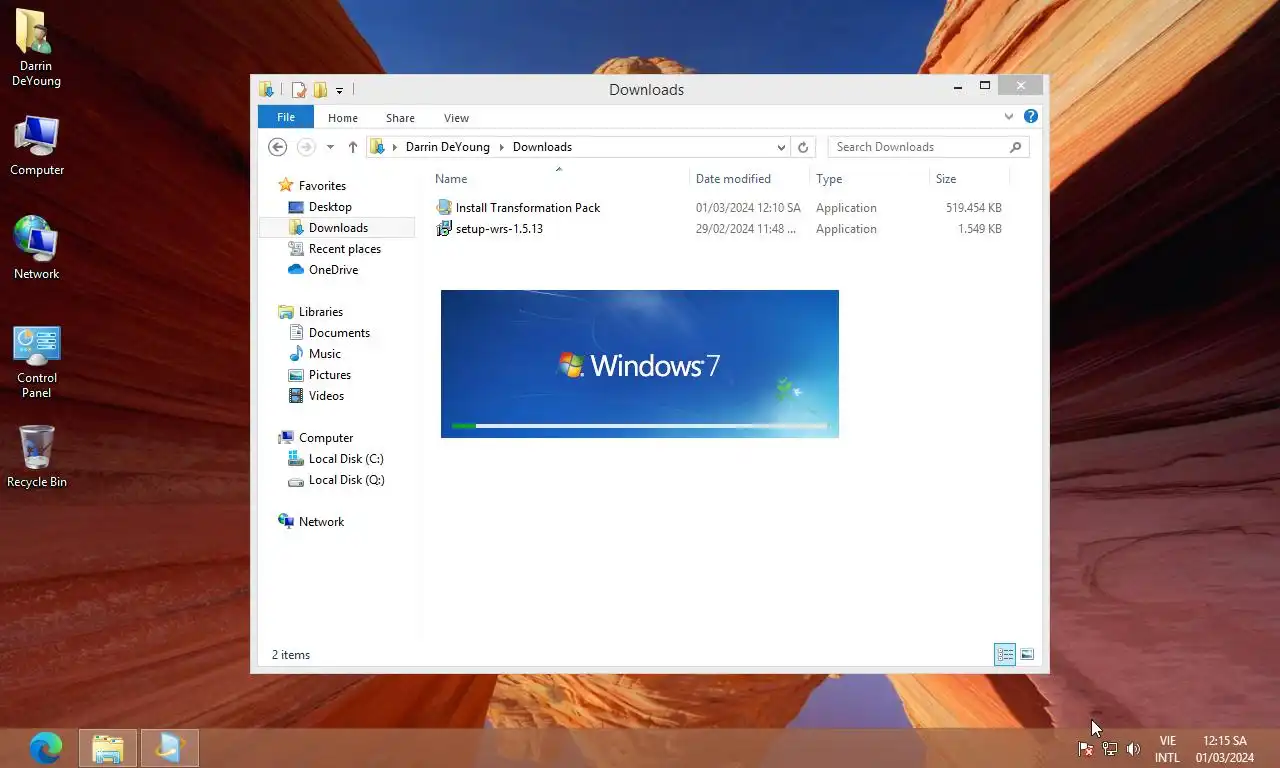Select Computer in the navigation pane
The height and width of the screenshot is (768, 1280).
tap(326, 438)
